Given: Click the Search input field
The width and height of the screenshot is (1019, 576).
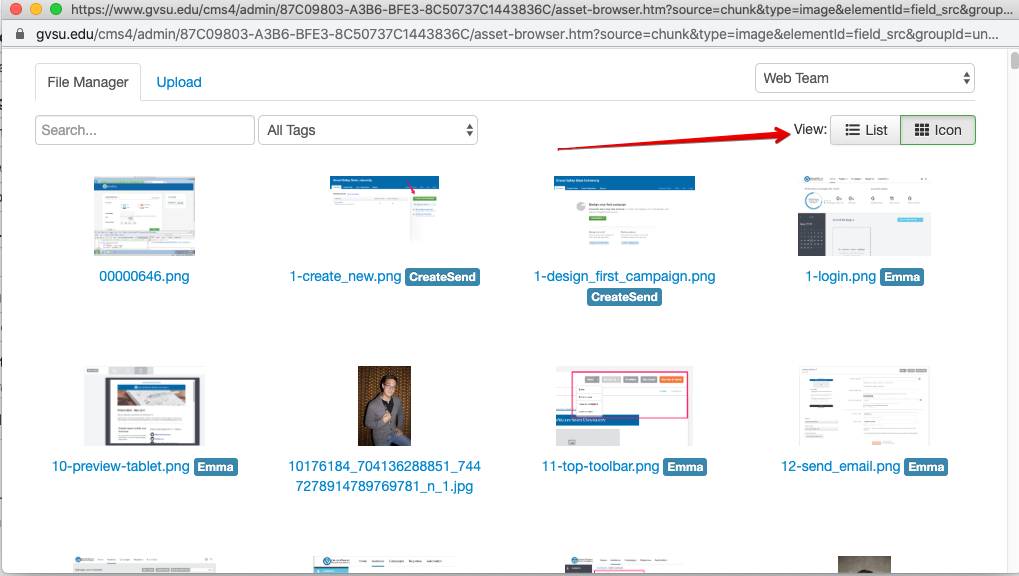Looking at the screenshot, I should click(145, 130).
